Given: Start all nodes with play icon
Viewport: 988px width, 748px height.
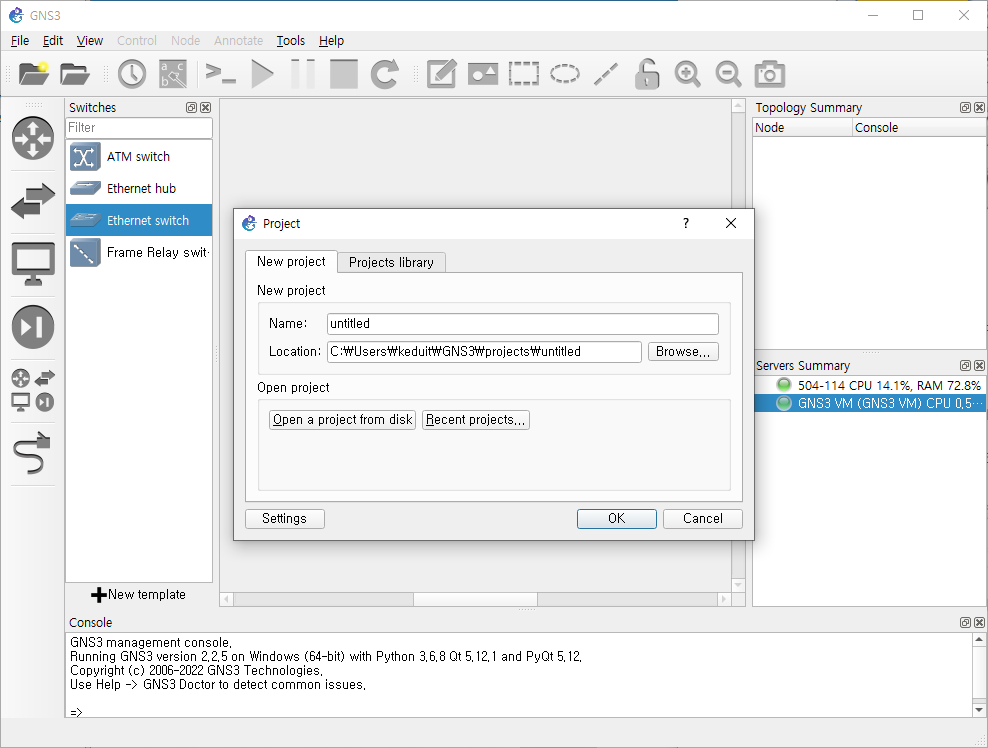Looking at the screenshot, I should point(262,74).
